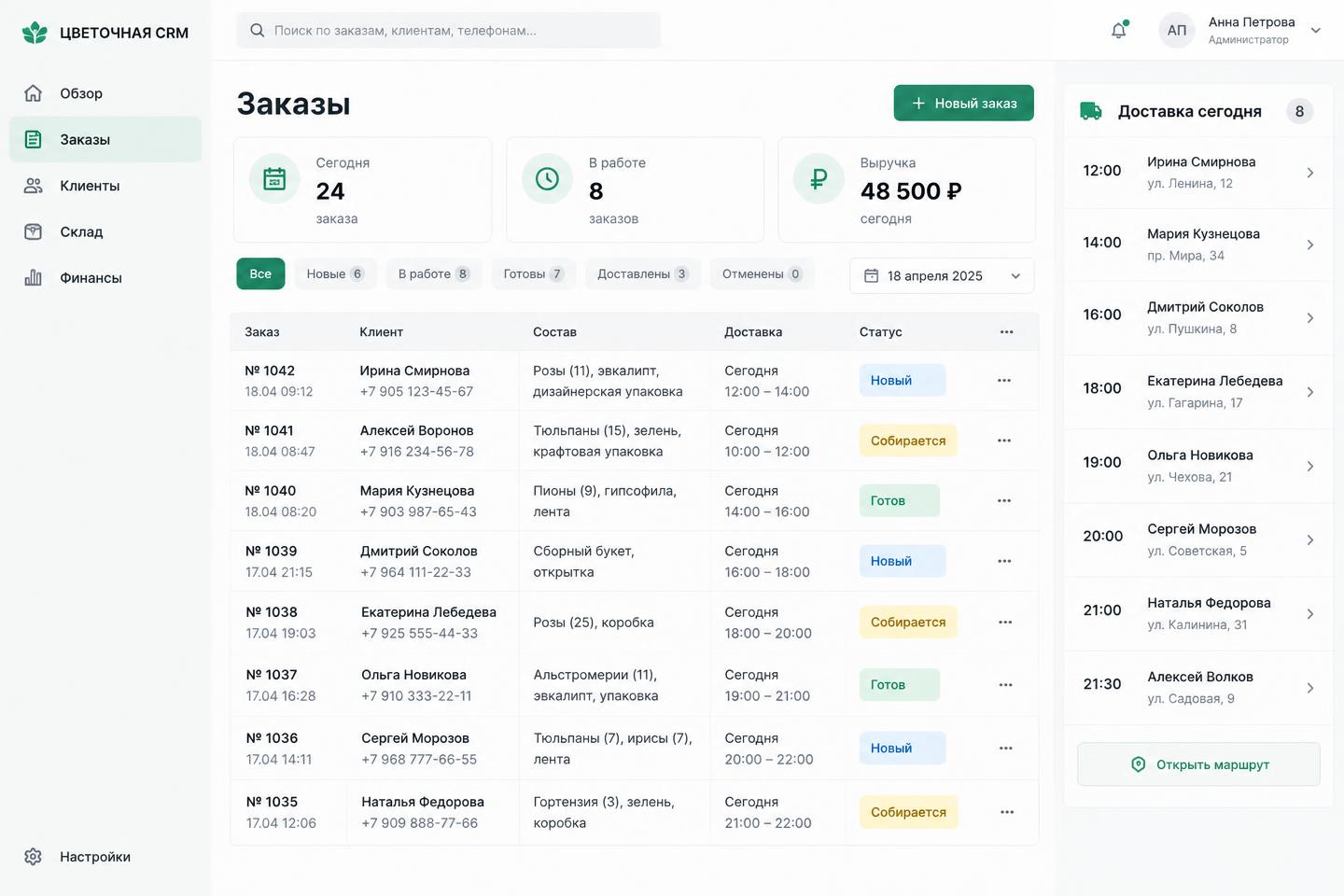
Task: Show Доставлены orders
Action: pyautogui.click(x=643, y=273)
